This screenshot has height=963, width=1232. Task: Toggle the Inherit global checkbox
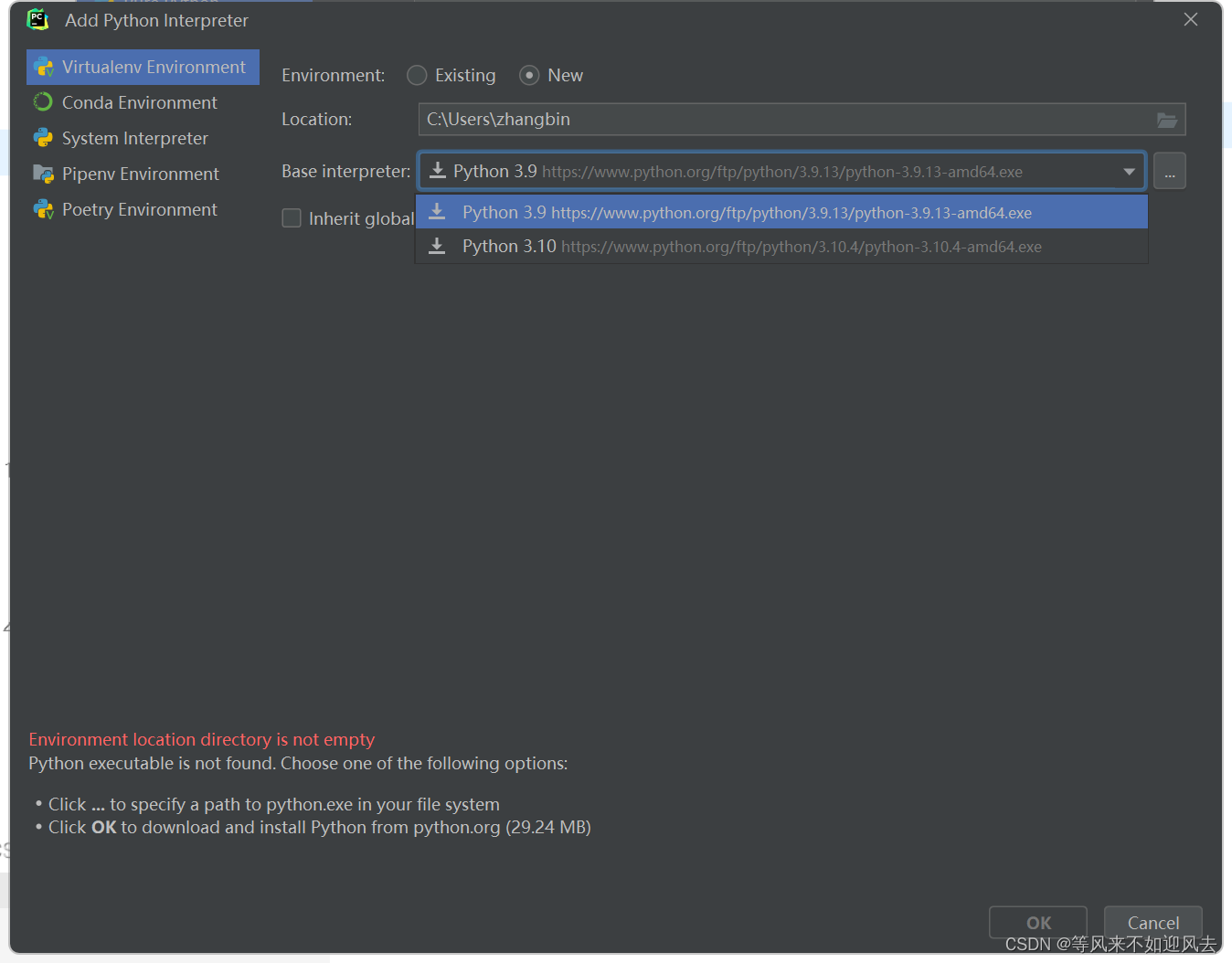point(292,218)
